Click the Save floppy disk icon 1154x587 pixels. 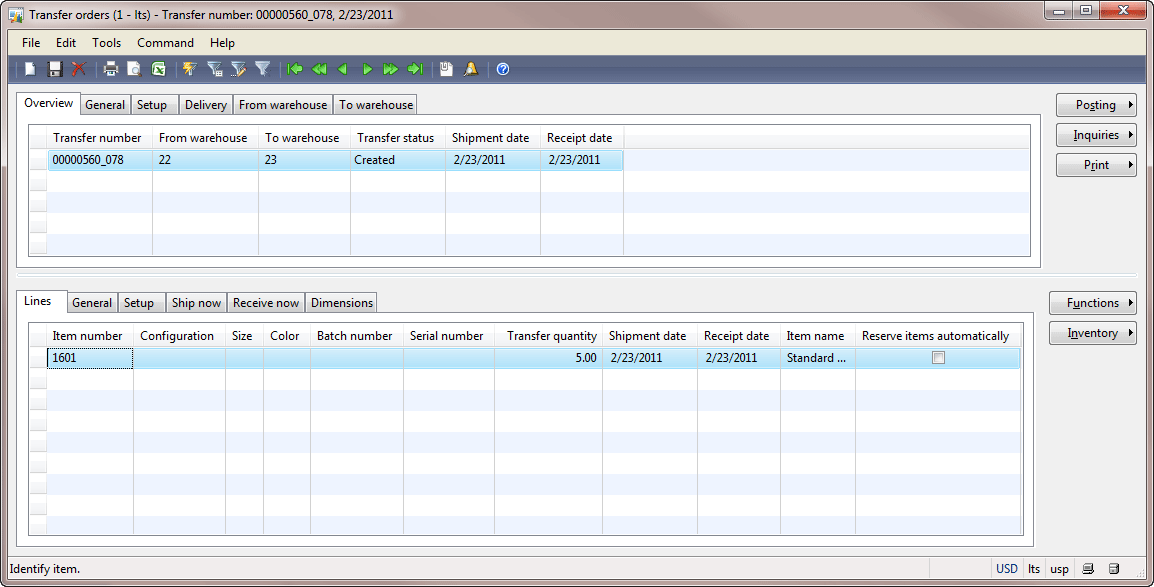[x=54, y=69]
